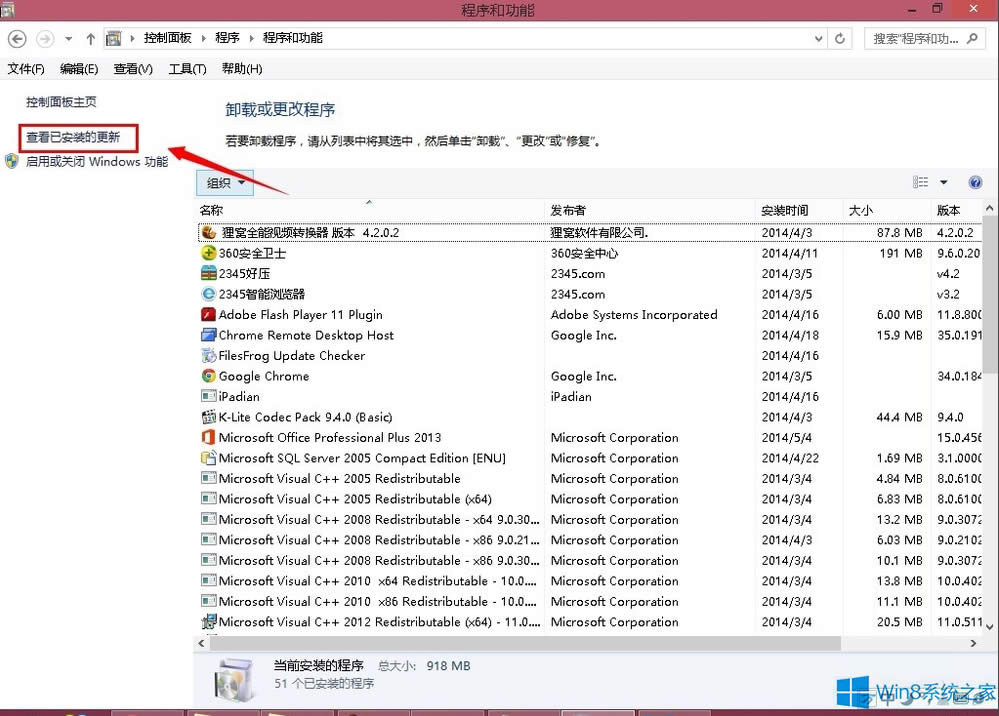Image resolution: width=999 pixels, height=716 pixels.
Task: Click the change view icon
Action: [x=920, y=182]
